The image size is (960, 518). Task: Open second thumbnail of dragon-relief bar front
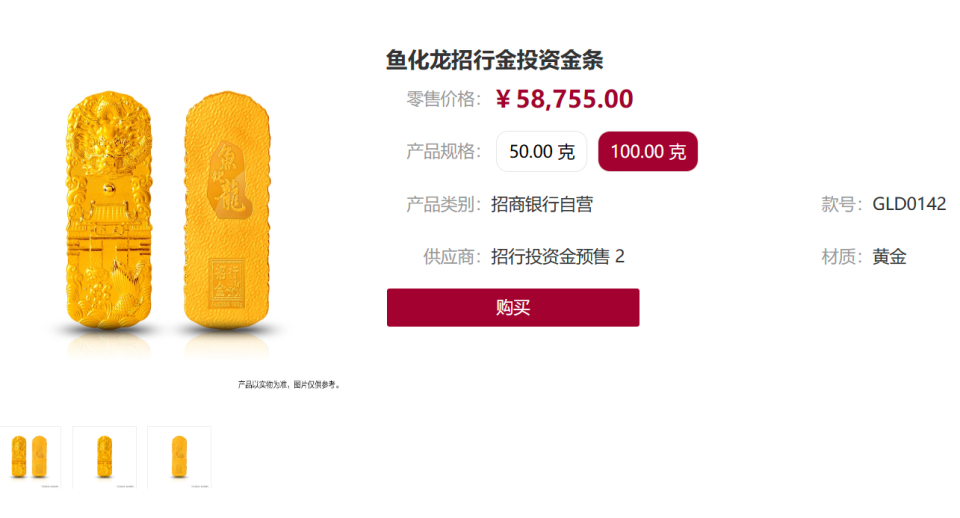[105, 457]
